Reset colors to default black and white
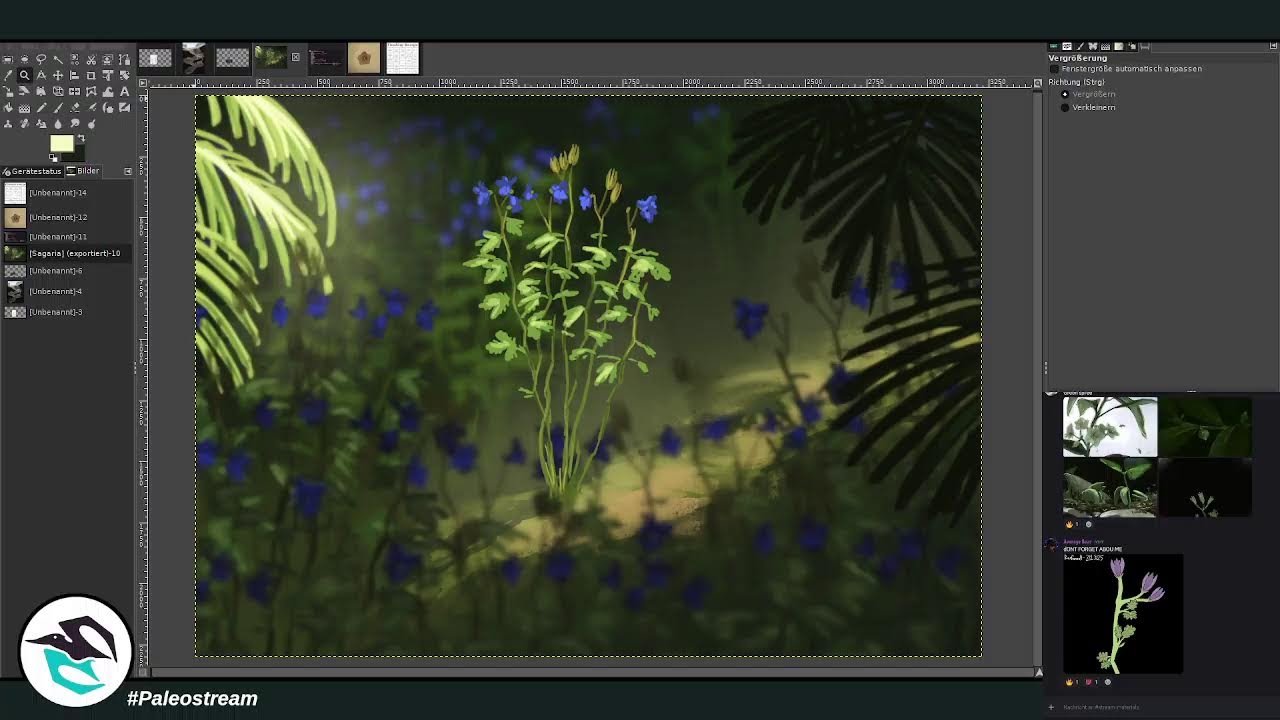 click(53, 158)
